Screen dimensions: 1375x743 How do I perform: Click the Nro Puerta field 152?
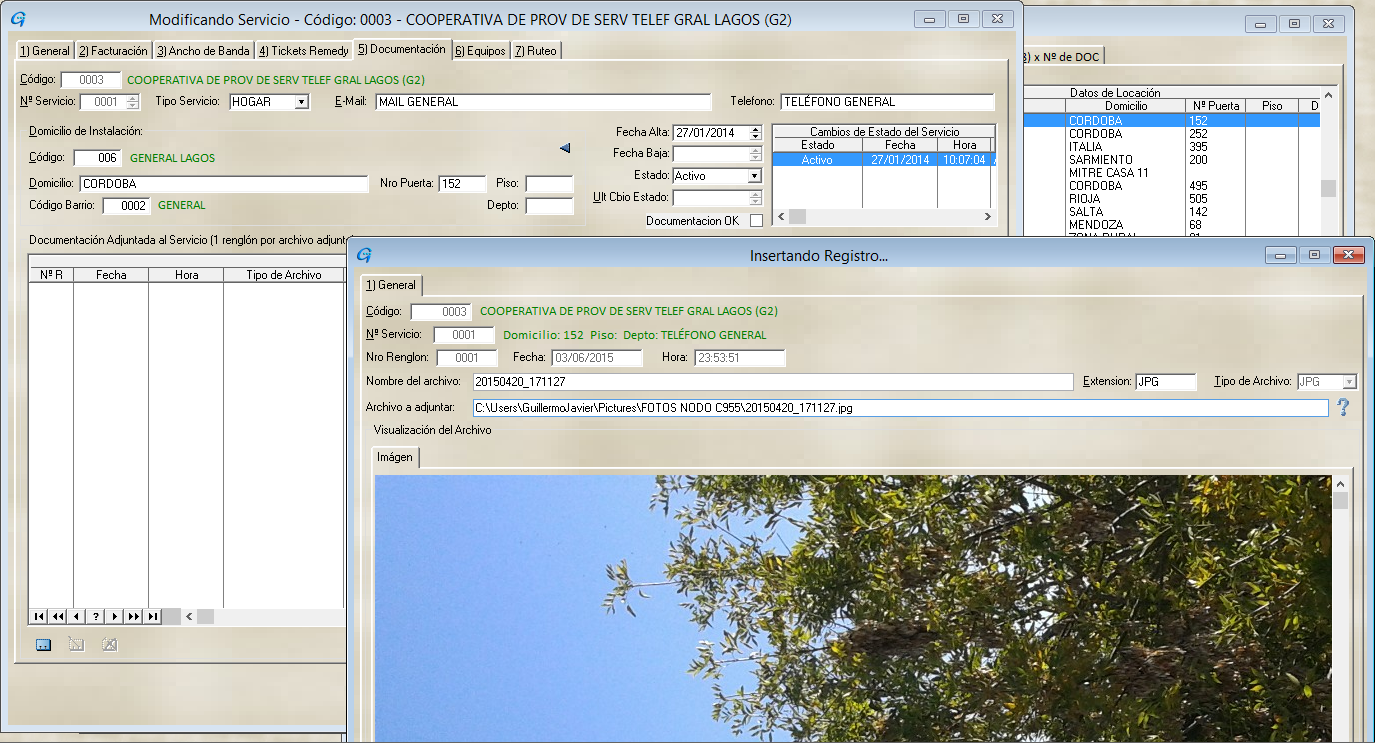[x=462, y=184]
